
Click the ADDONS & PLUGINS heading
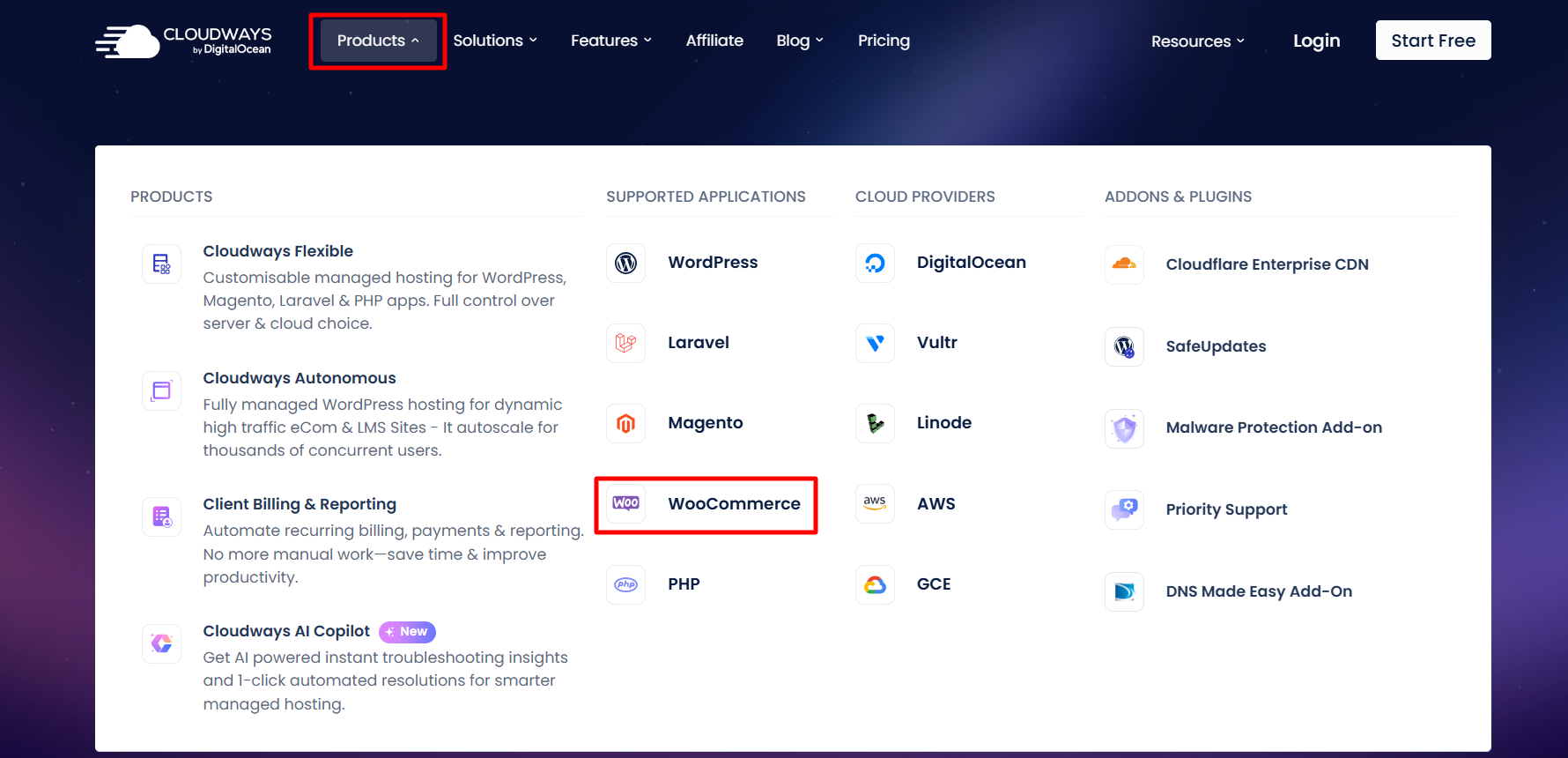(x=1178, y=197)
